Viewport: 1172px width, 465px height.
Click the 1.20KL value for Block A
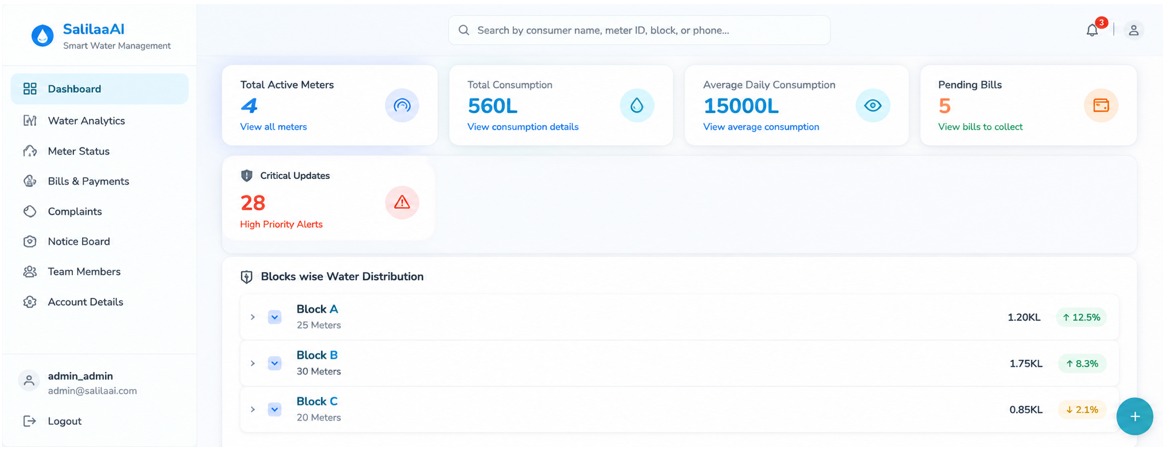[1024, 317]
